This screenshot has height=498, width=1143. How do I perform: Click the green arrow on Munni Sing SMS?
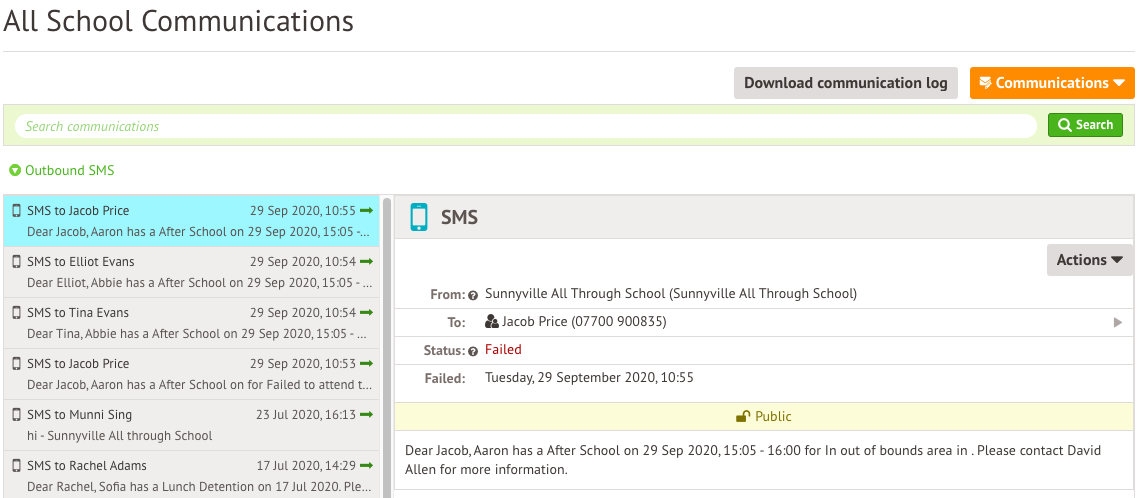click(x=366, y=414)
